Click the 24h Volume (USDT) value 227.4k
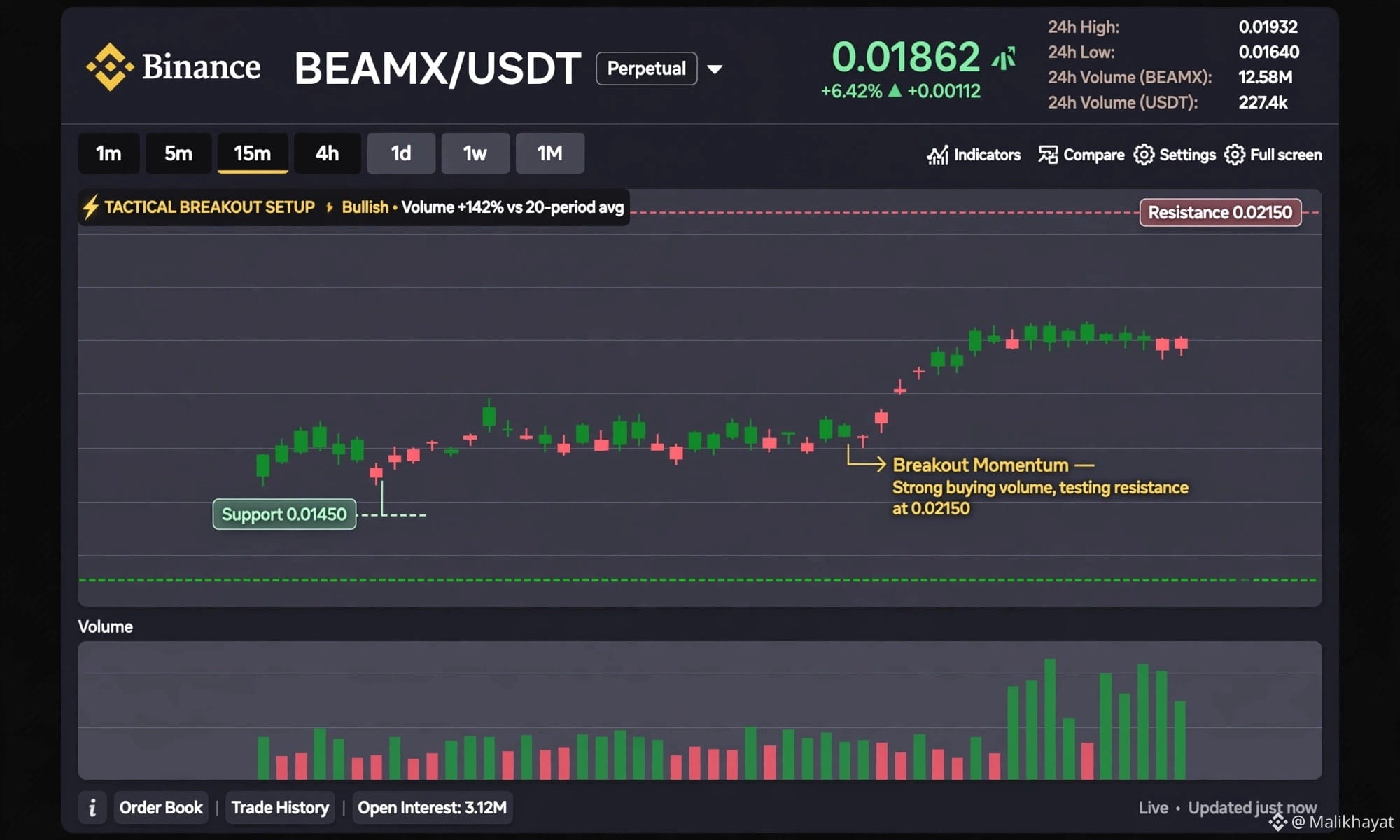1400x840 pixels. tap(1263, 102)
